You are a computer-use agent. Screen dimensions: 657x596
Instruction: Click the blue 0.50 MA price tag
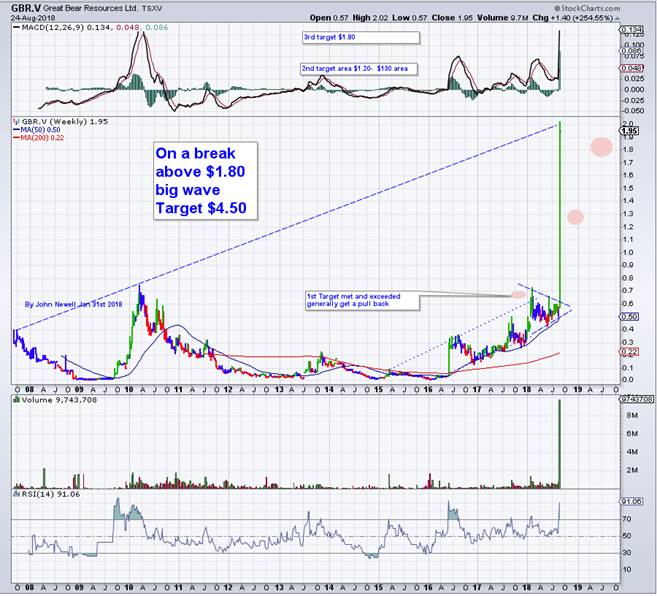pos(627,317)
